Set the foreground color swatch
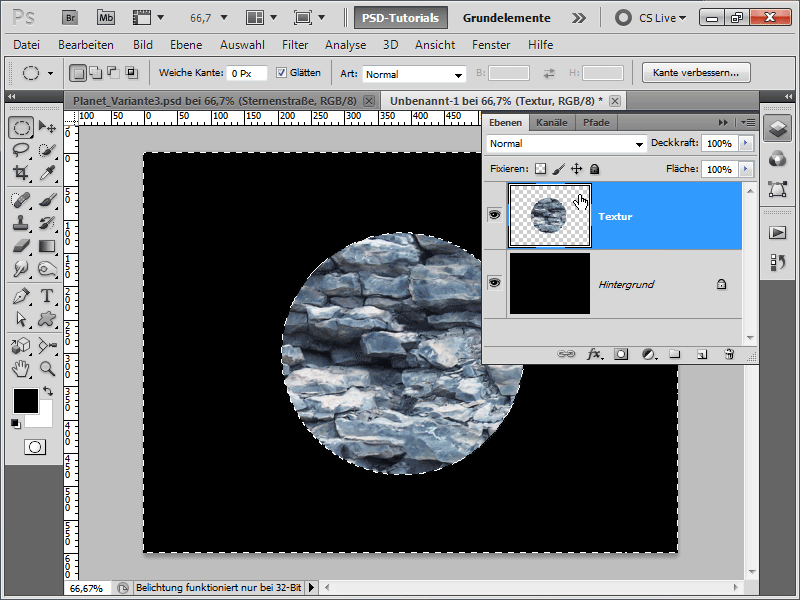This screenshot has height=600, width=800. click(26, 401)
